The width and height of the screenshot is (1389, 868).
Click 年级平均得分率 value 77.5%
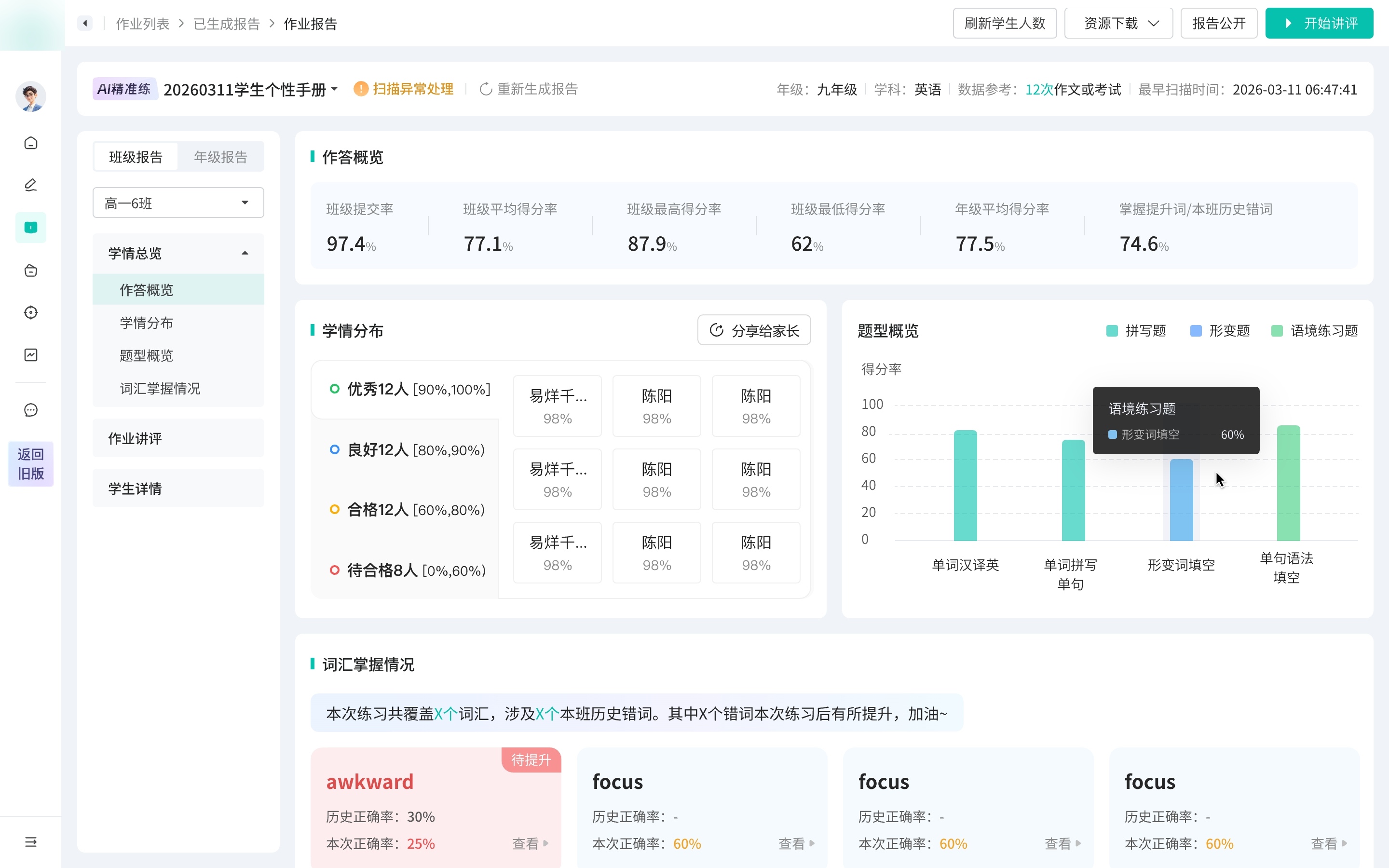pos(980,244)
